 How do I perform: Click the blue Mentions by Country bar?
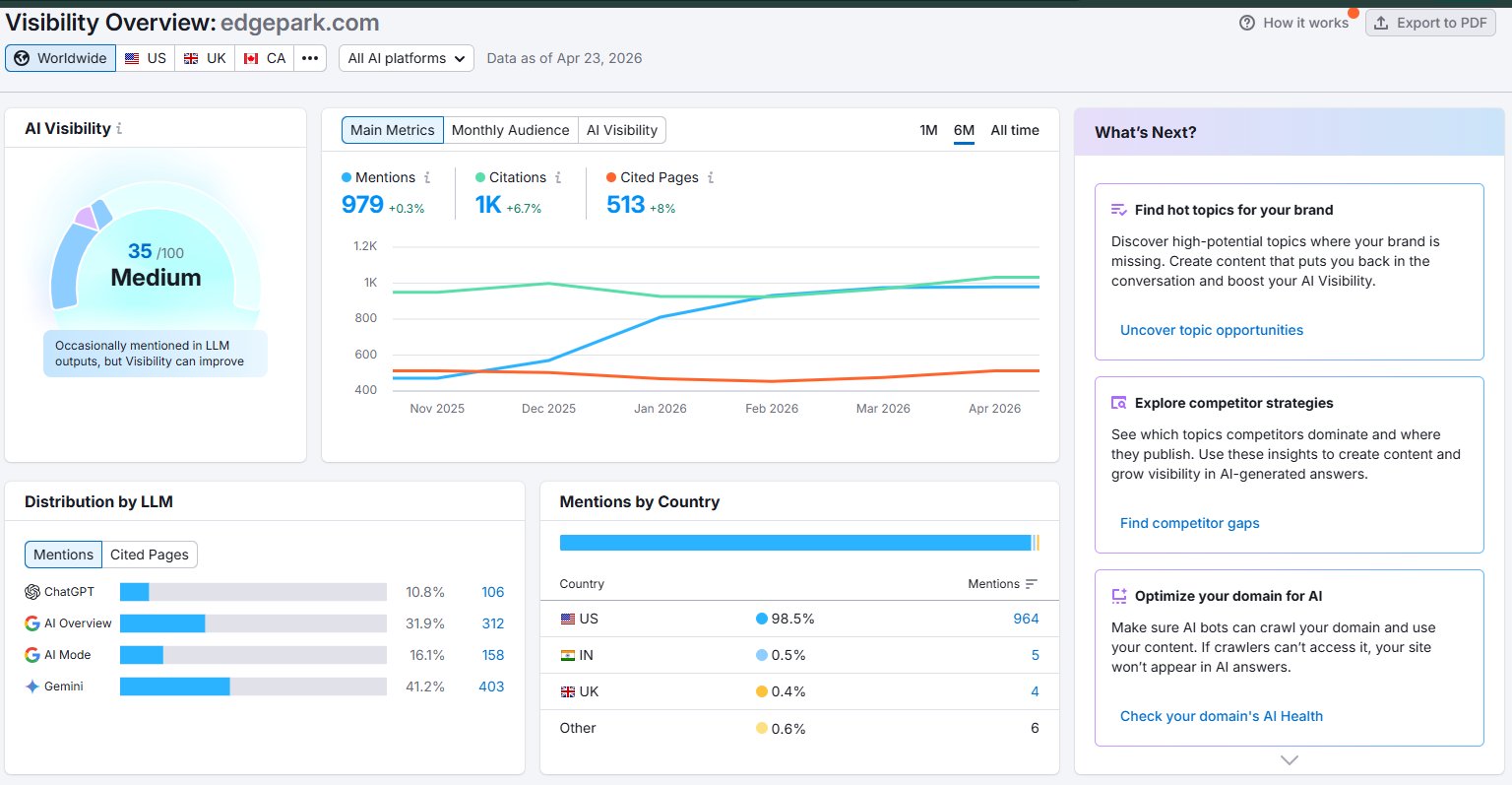click(794, 543)
